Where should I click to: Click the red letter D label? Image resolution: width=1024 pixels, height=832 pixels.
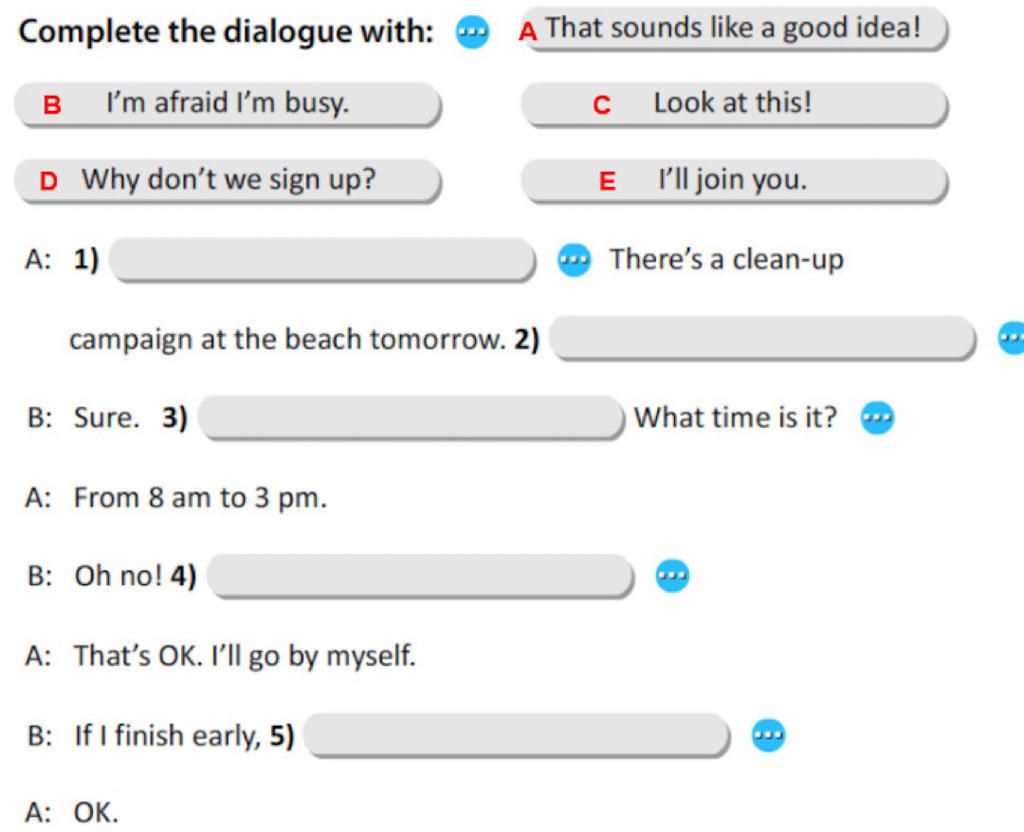click(x=49, y=181)
